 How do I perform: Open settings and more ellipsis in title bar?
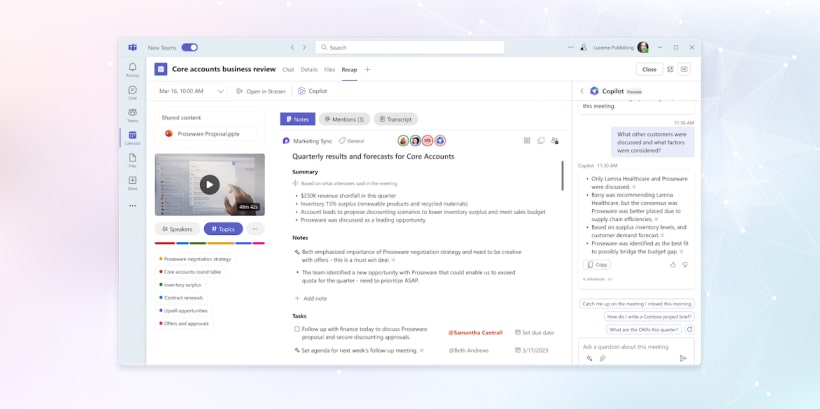(571, 48)
